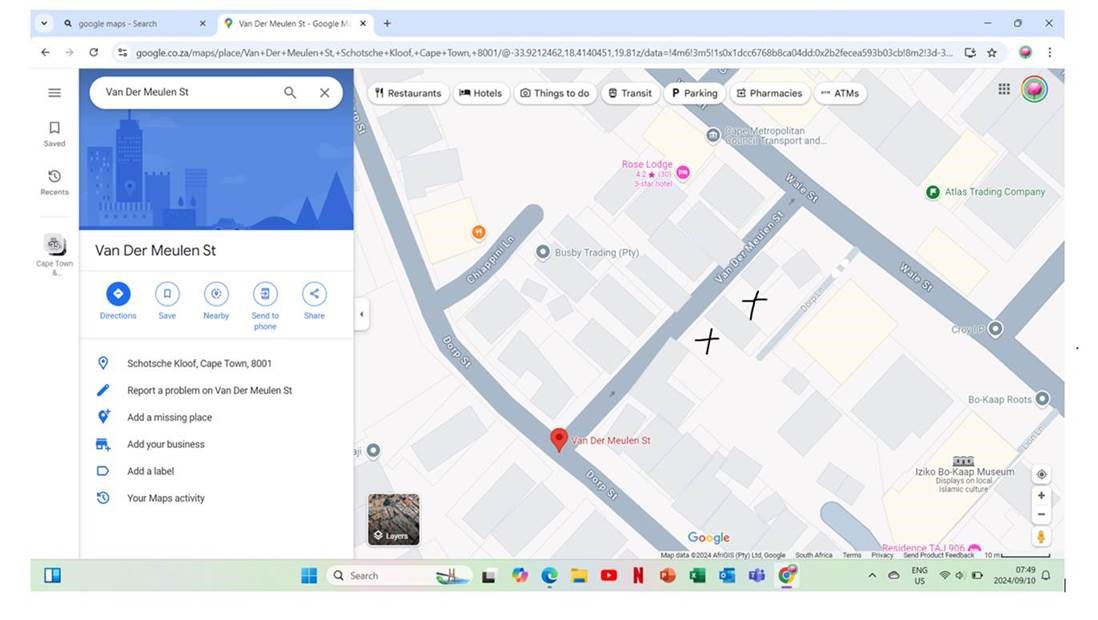Open Excel from the taskbar
The height and width of the screenshot is (620, 1098).
(x=697, y=575)
